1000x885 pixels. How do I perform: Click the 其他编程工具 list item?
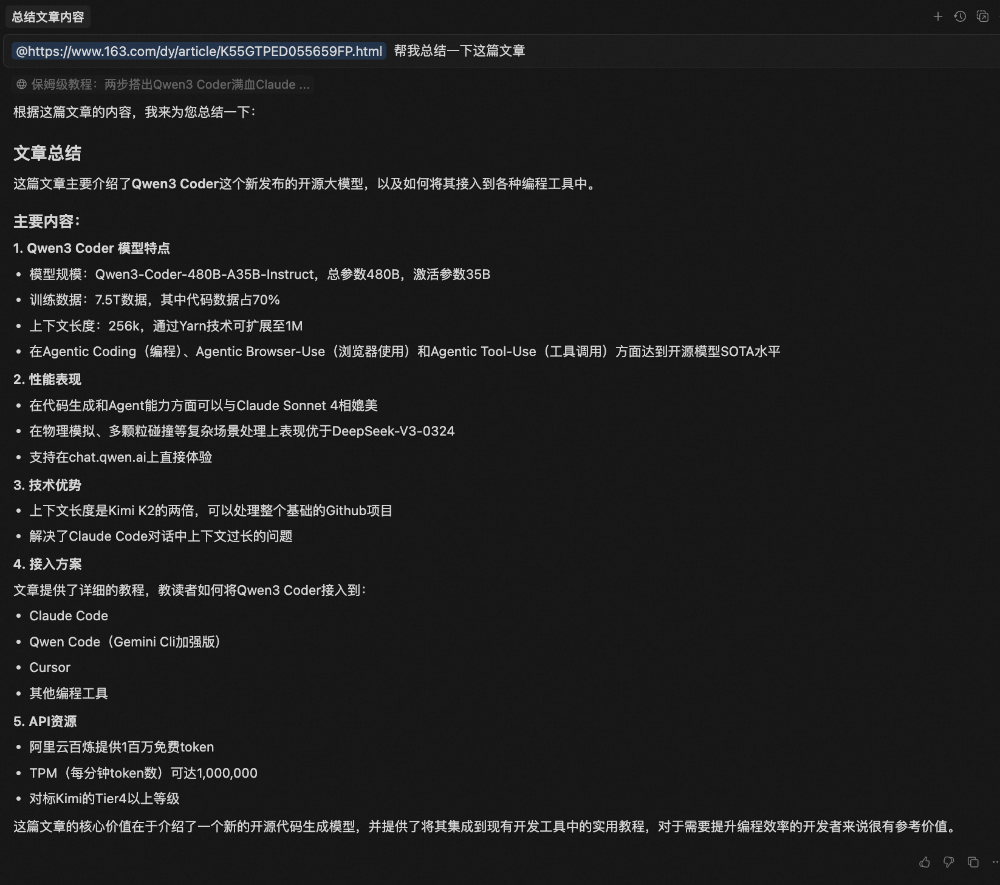click(69, 694)
